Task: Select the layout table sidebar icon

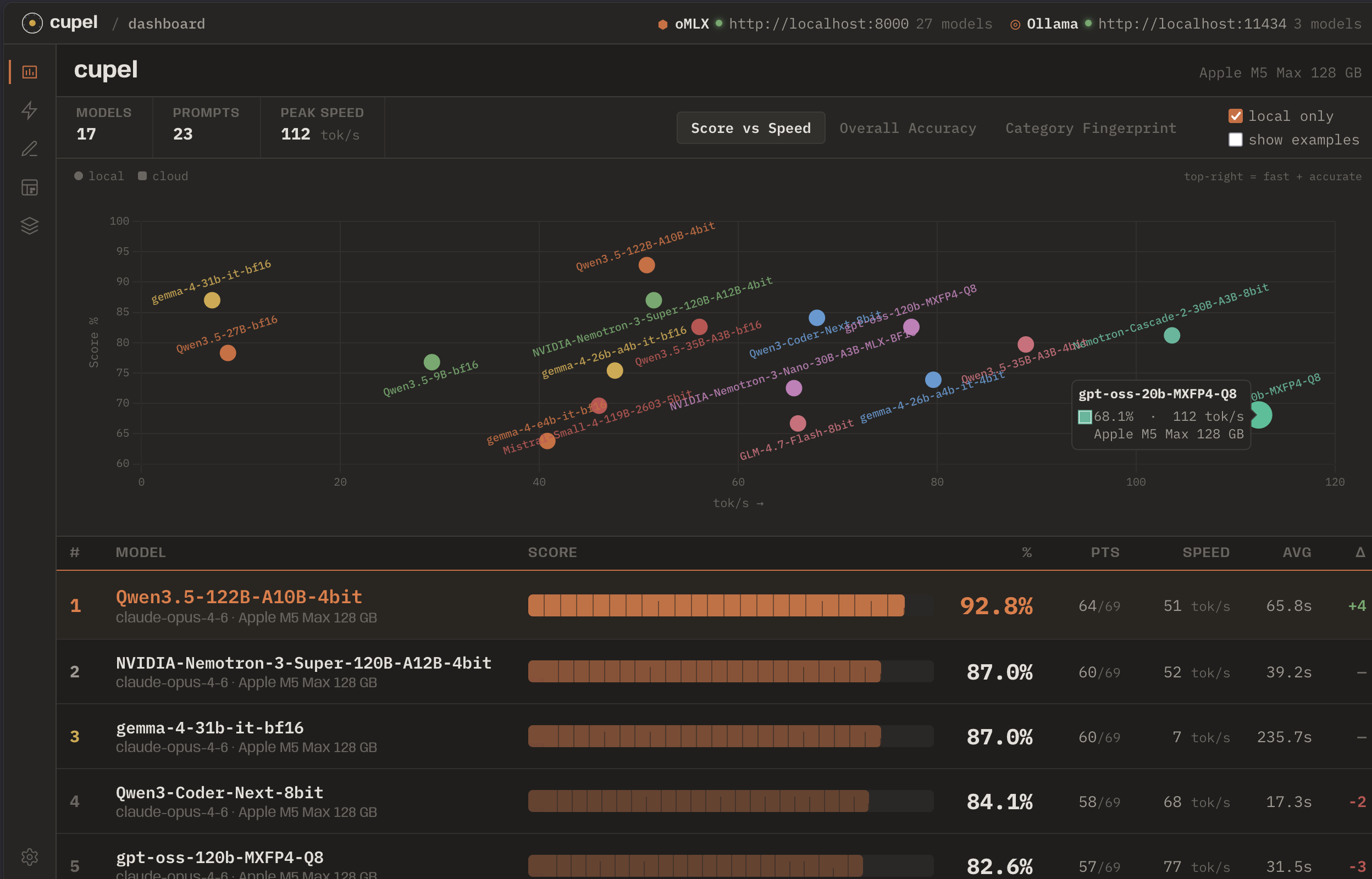Action: click(x=30, y=188)
